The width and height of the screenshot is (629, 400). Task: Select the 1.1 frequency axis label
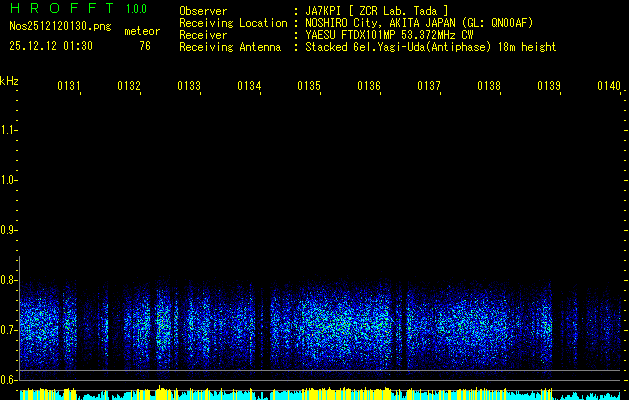tap(9, 130)
